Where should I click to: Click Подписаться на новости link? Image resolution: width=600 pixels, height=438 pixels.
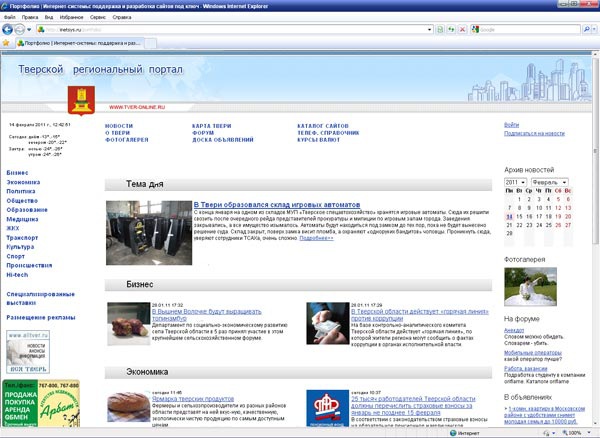click(x=534, y=133)
